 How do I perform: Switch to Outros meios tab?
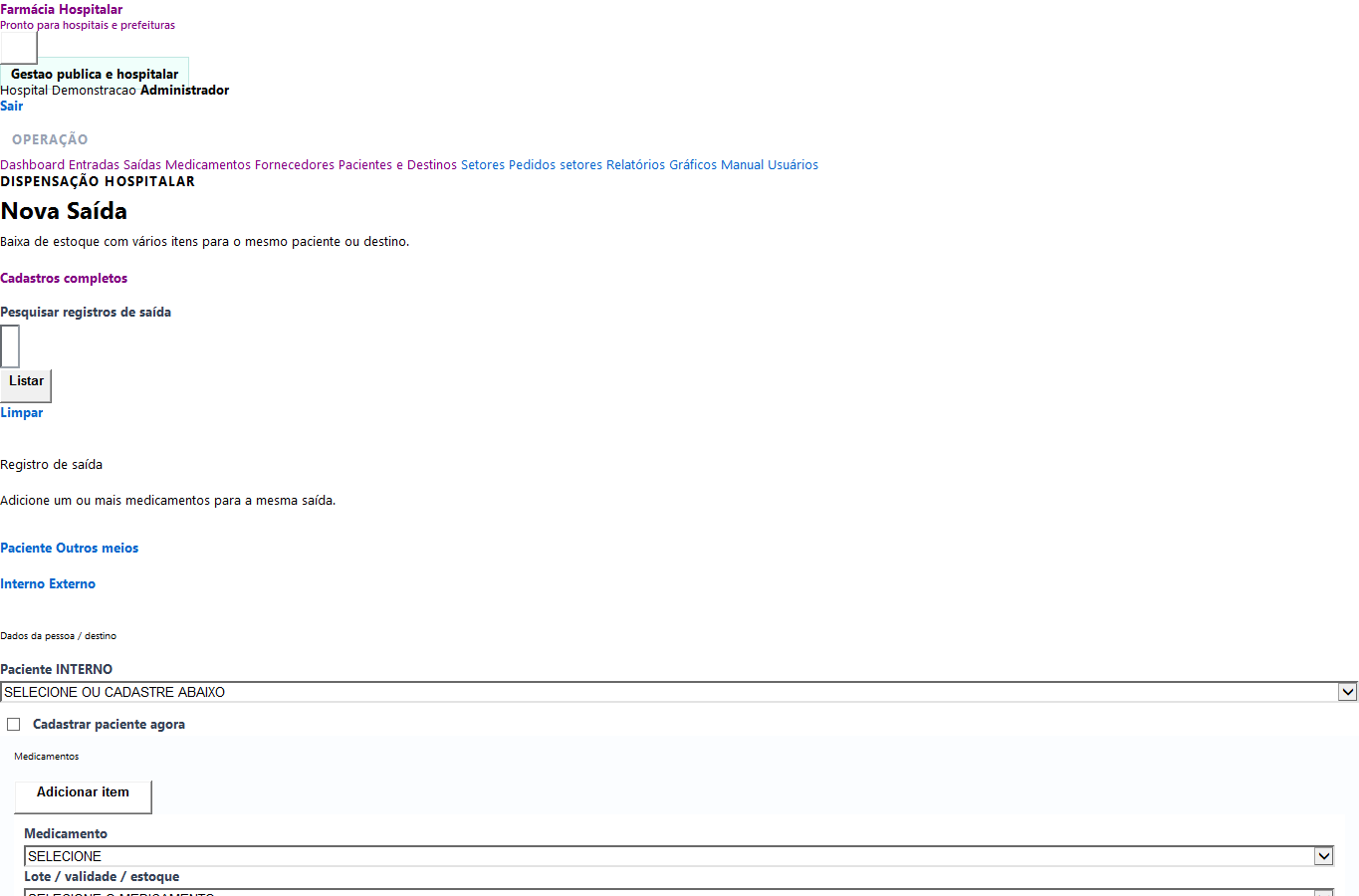98,549
